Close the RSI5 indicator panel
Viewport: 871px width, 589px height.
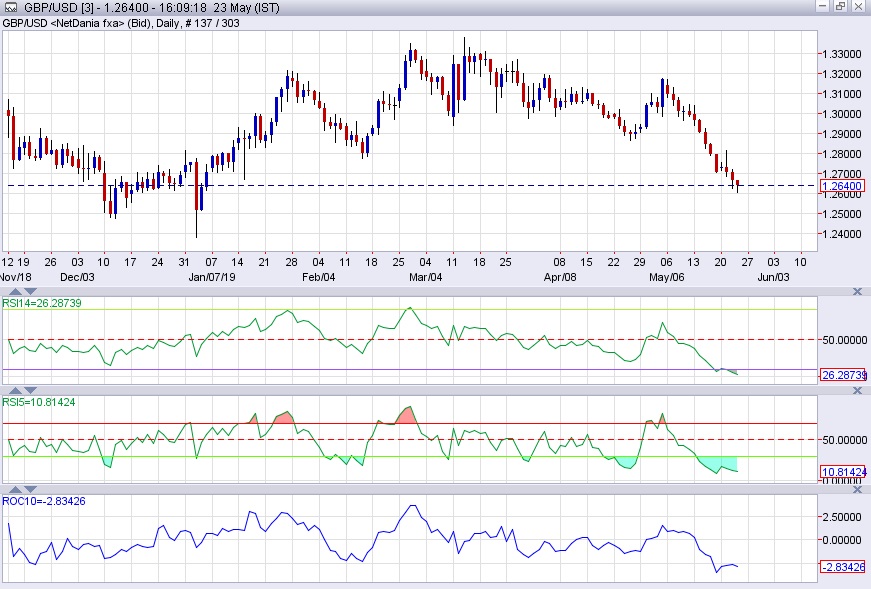(x=857, y=389)
